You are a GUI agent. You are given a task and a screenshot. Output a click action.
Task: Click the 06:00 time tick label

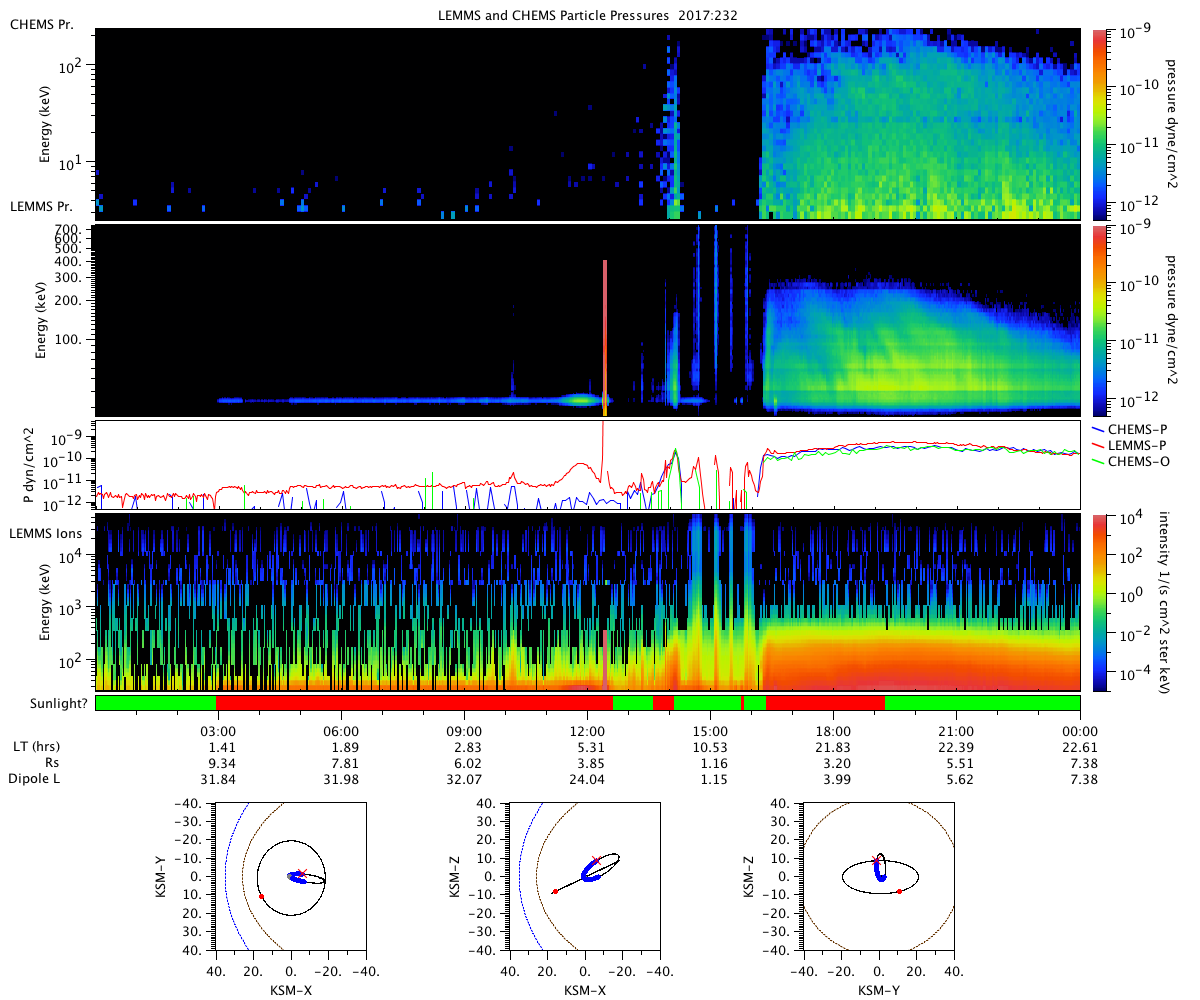(x=342, y=730)
